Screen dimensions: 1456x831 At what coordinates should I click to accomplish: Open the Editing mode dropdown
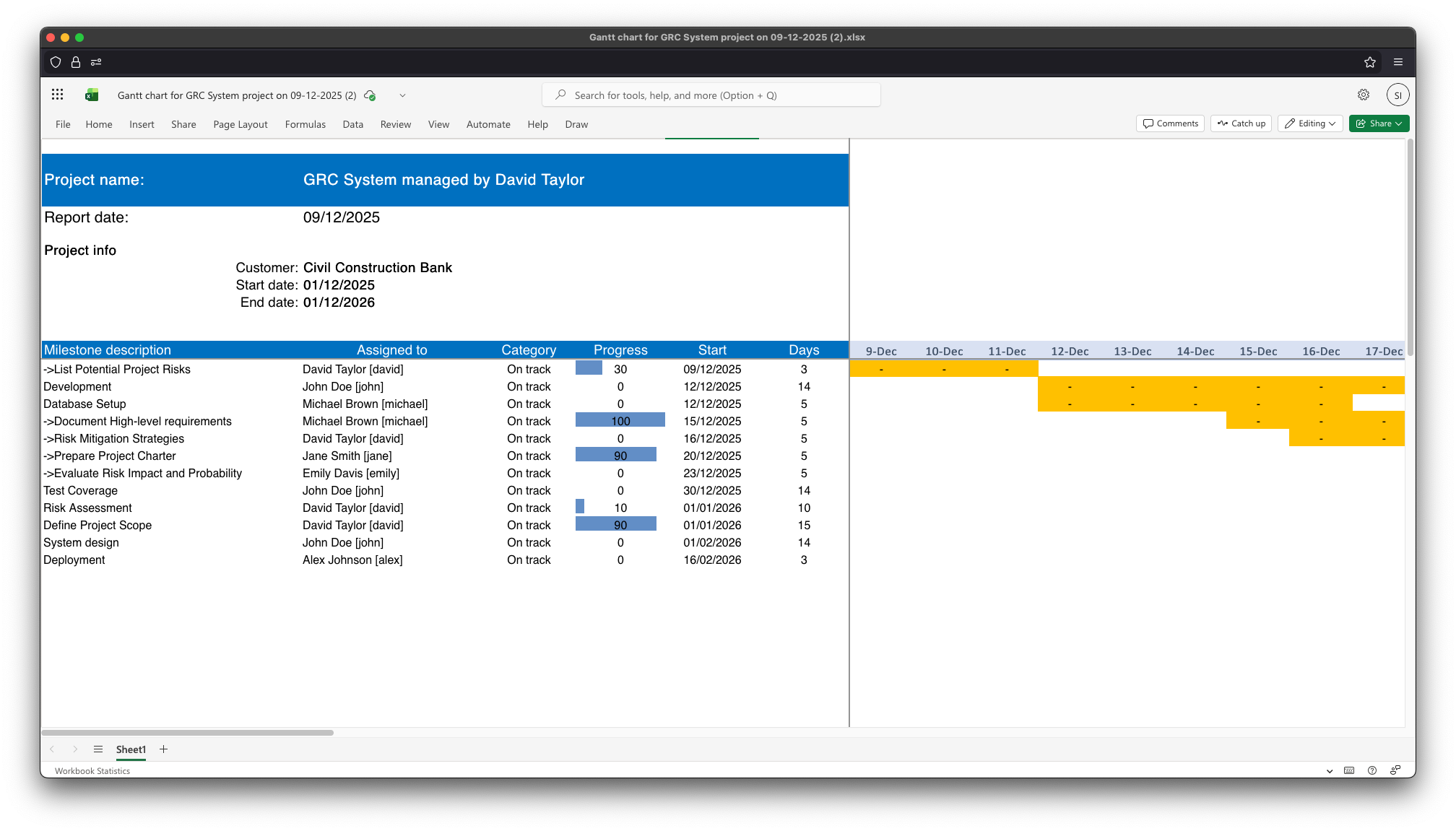[1309, 123]
